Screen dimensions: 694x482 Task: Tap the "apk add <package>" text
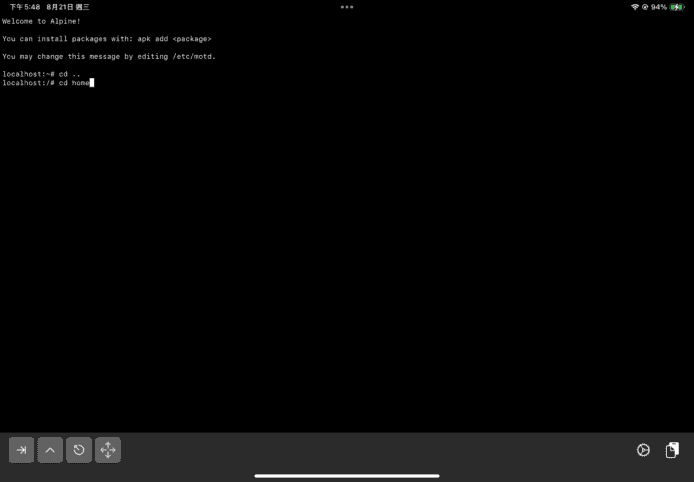click(174, 38)
